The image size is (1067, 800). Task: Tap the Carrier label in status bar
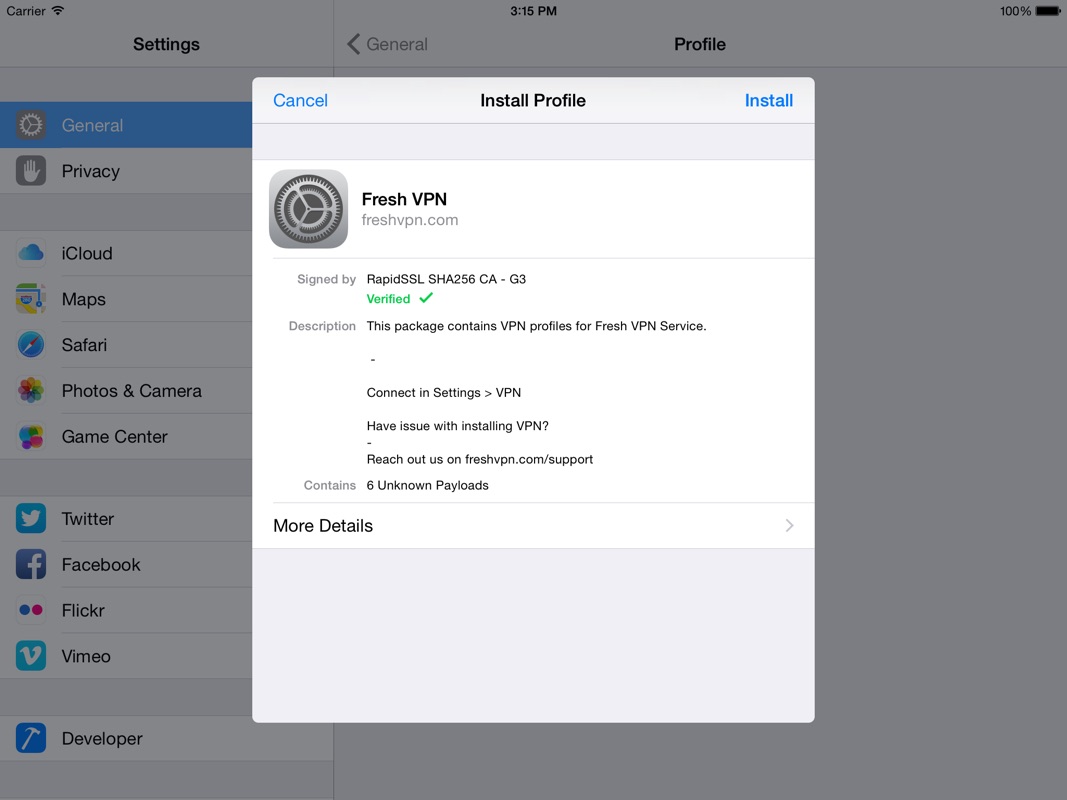coord(26,11)
